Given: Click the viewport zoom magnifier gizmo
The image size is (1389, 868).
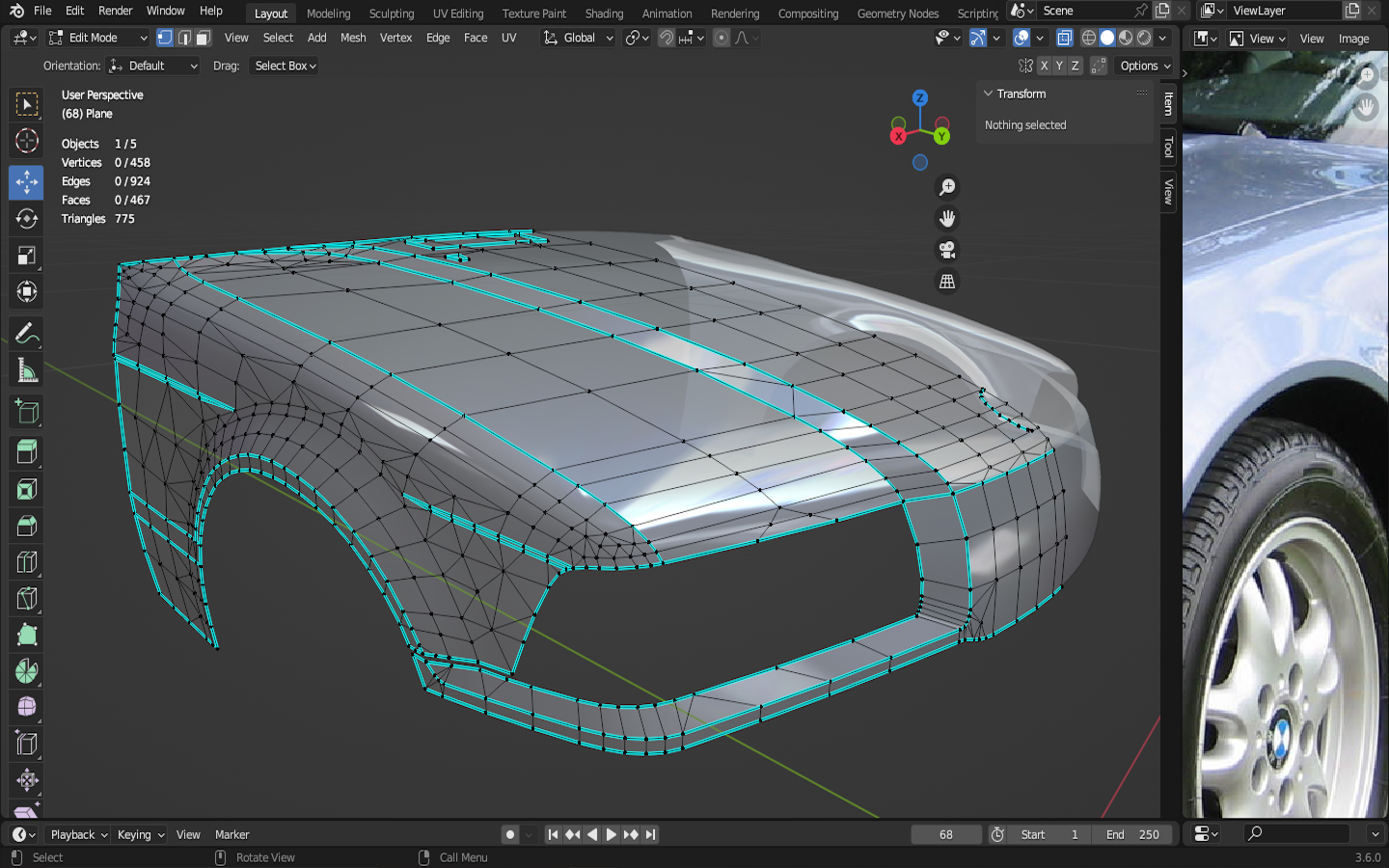Looking at the screenshot, I should pos(947,187).
